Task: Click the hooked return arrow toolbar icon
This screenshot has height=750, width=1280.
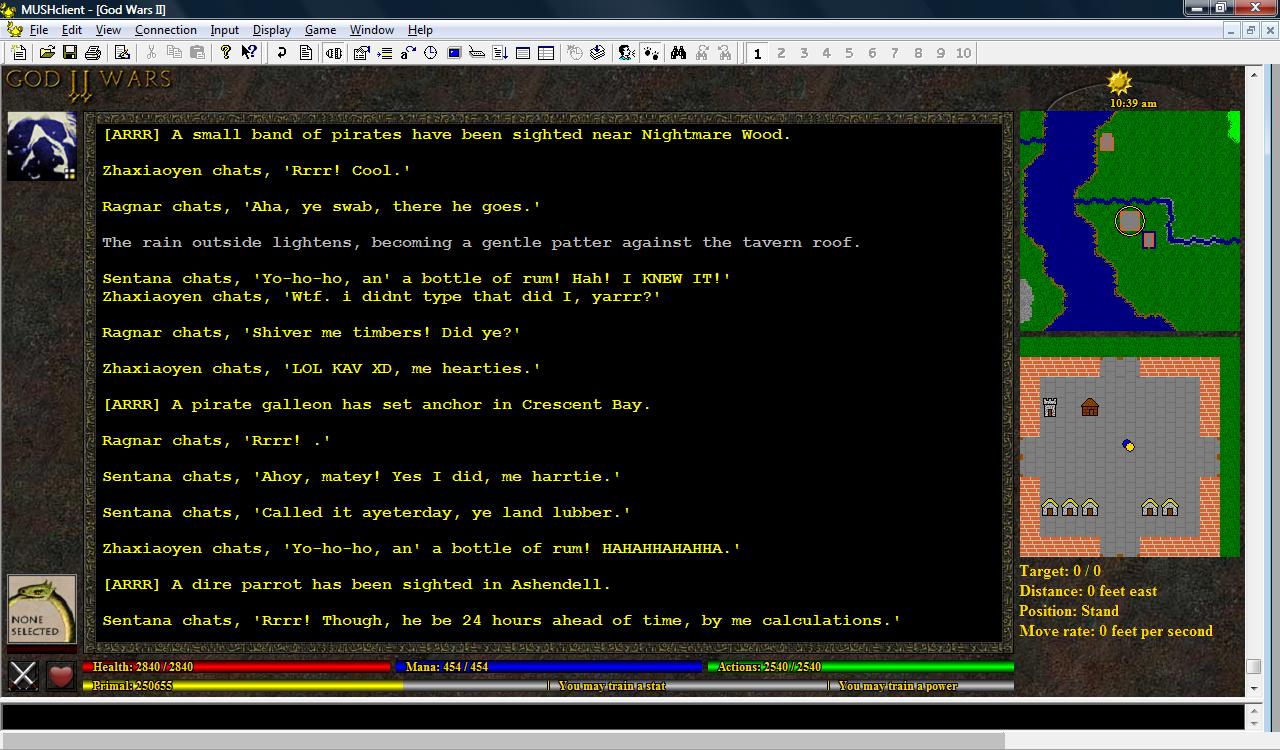Action: click(x=282, y=53)
